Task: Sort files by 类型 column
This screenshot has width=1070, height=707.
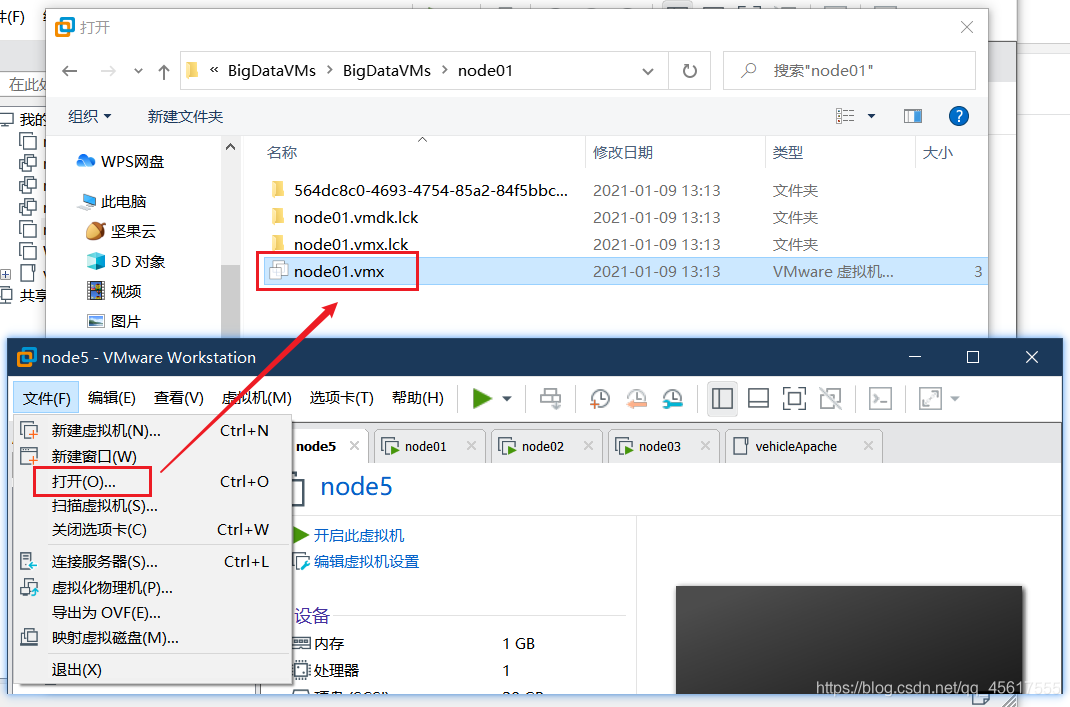Action: click(787, 153)
